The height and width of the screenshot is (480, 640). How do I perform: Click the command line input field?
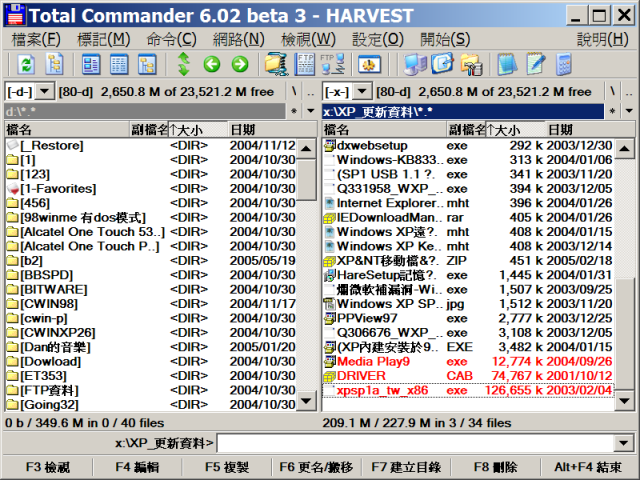[x=416, y=443]
